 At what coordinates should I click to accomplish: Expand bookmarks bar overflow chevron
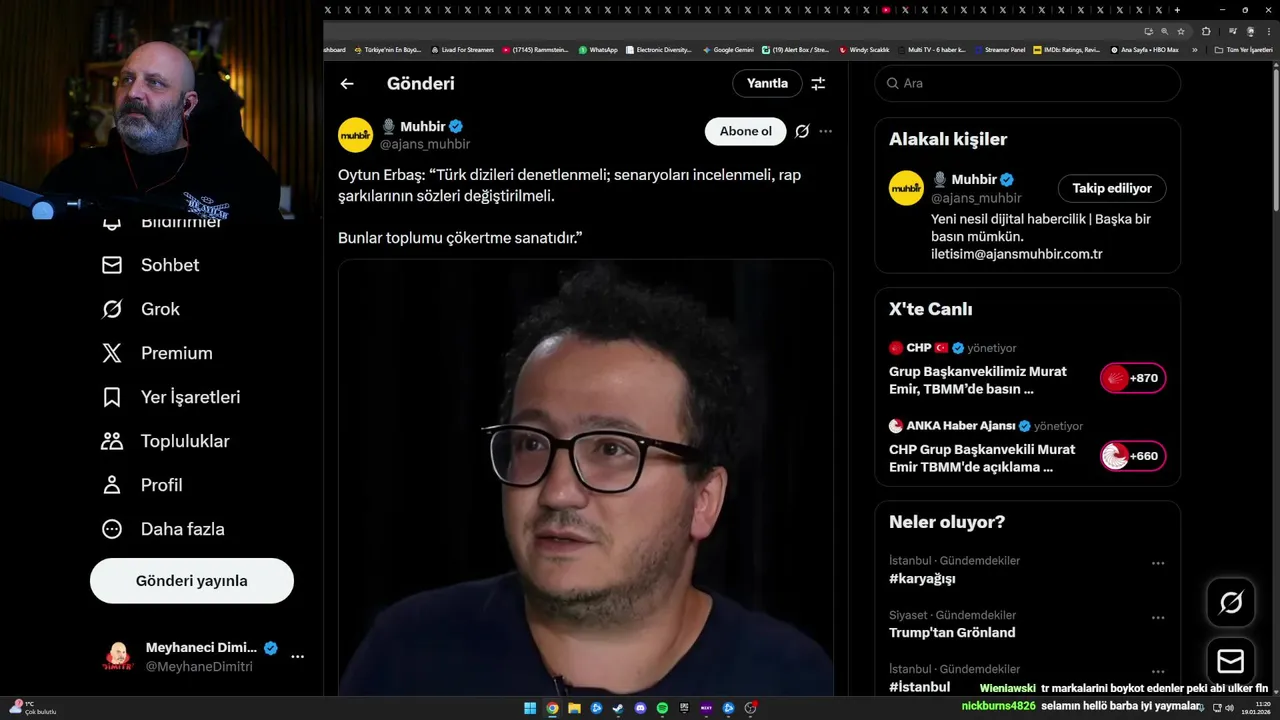click(1194, 50)
